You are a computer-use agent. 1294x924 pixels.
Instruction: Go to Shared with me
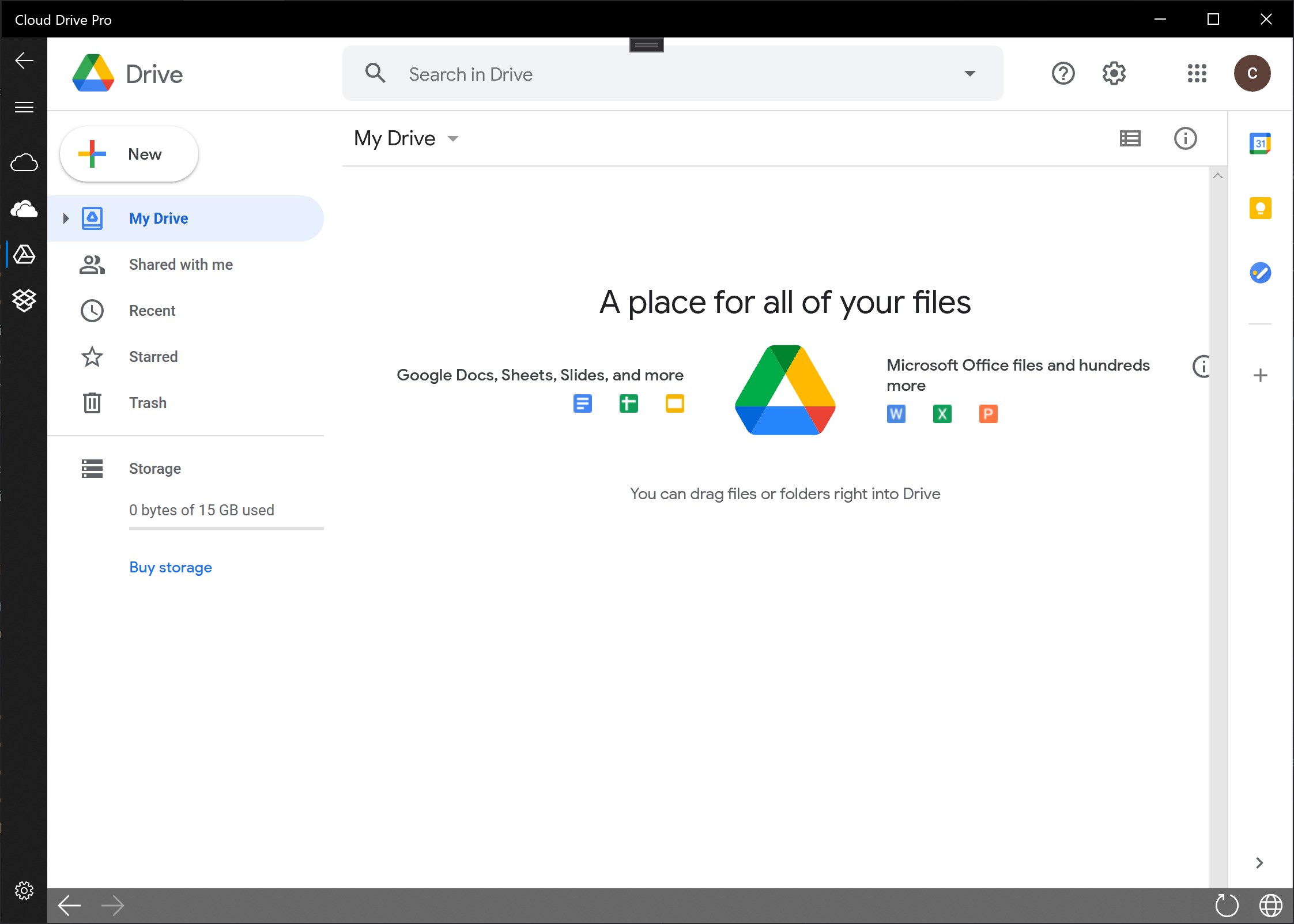click(x=180, y=265)
